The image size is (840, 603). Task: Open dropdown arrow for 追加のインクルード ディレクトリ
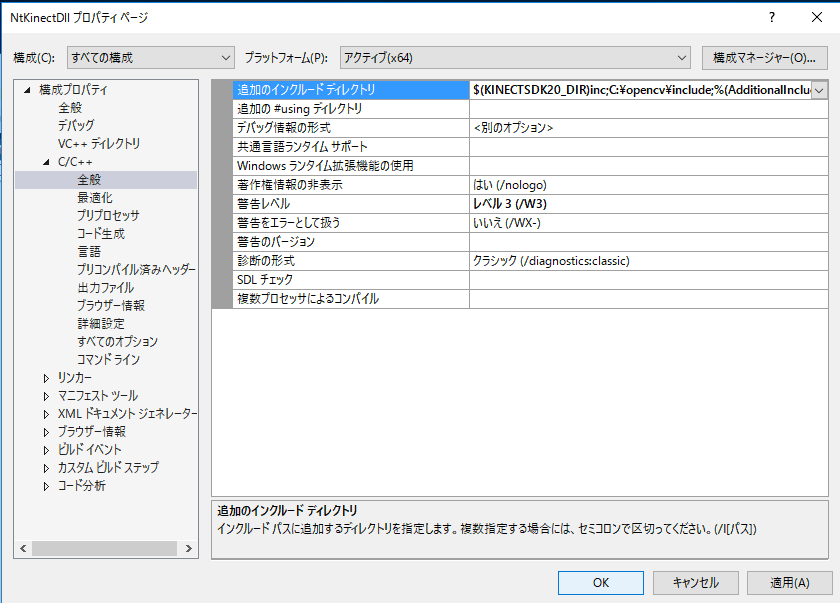click(x=819, y=90)
